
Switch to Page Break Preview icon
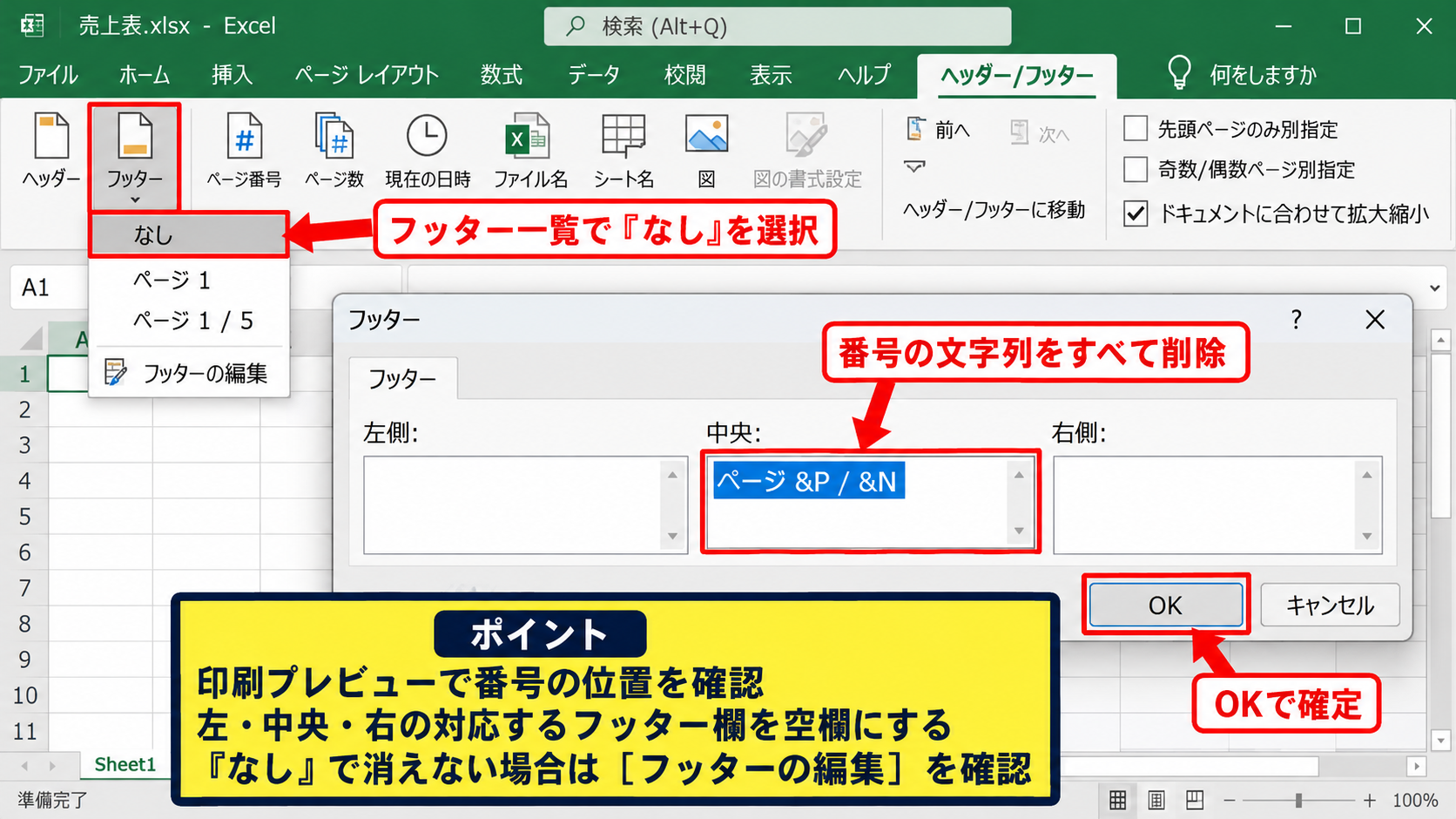coord(1195,800)
